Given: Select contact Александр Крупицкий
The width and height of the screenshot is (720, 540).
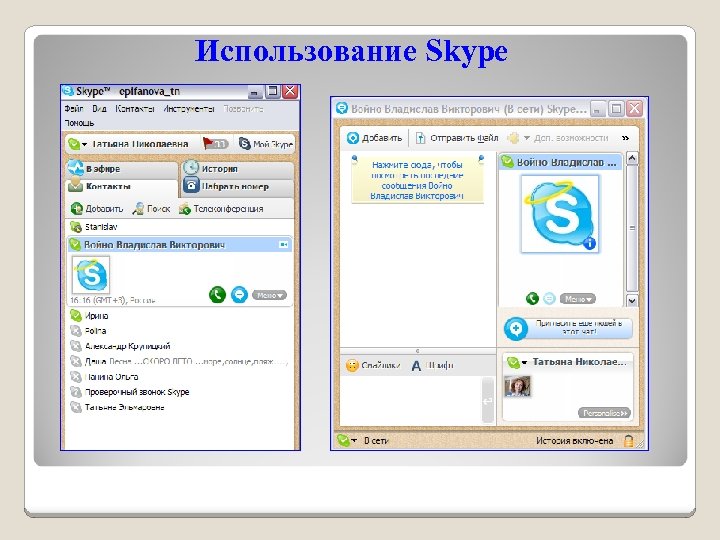Looking at the screenshot, I should click(x=180, y=346).
